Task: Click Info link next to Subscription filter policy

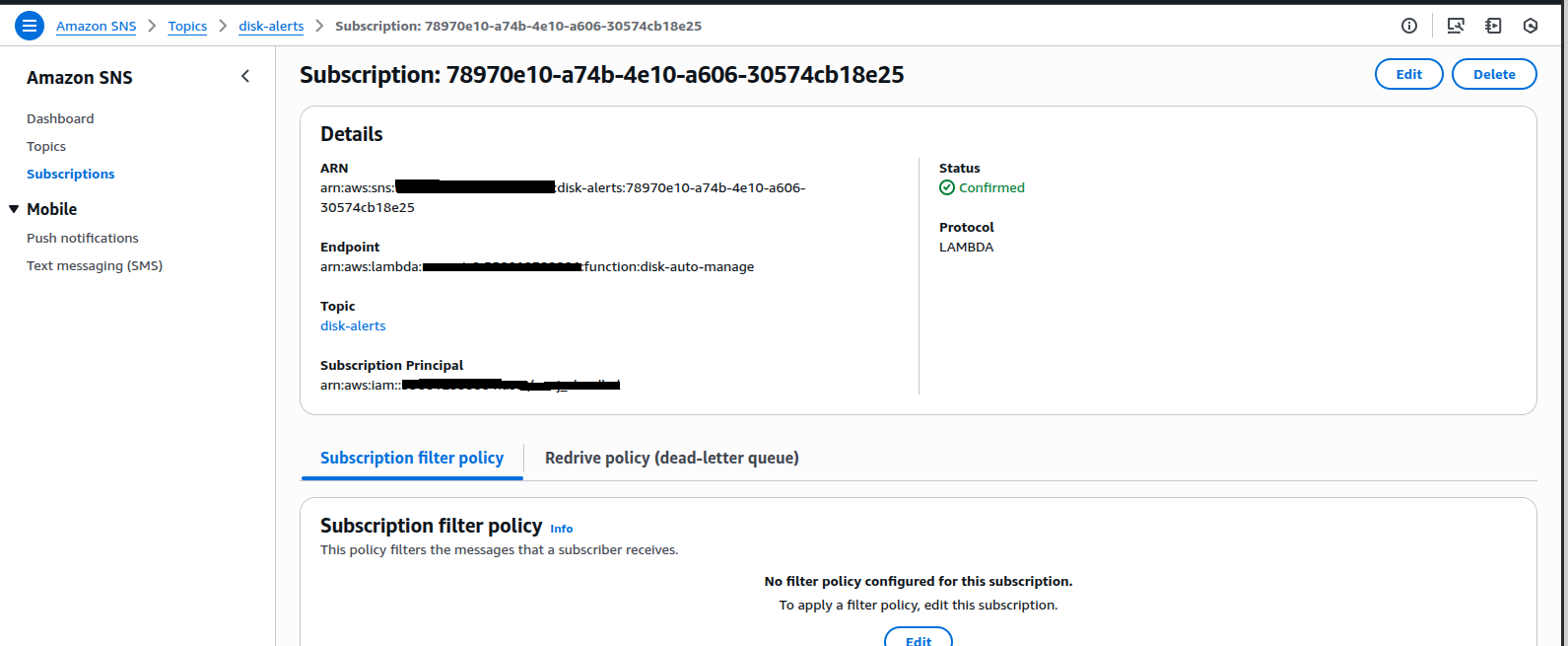Action: [561, 529]
